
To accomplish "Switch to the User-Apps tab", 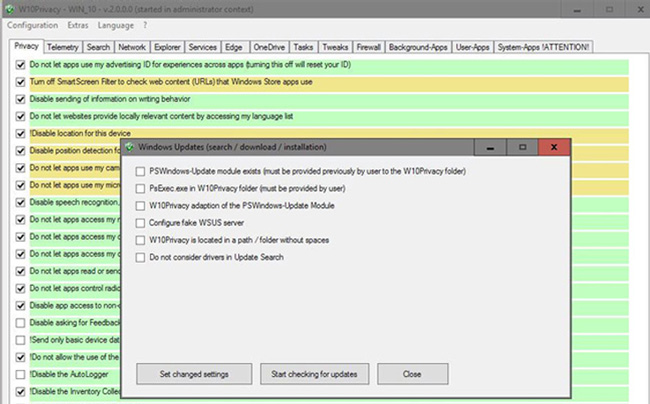I will (472, 47).
